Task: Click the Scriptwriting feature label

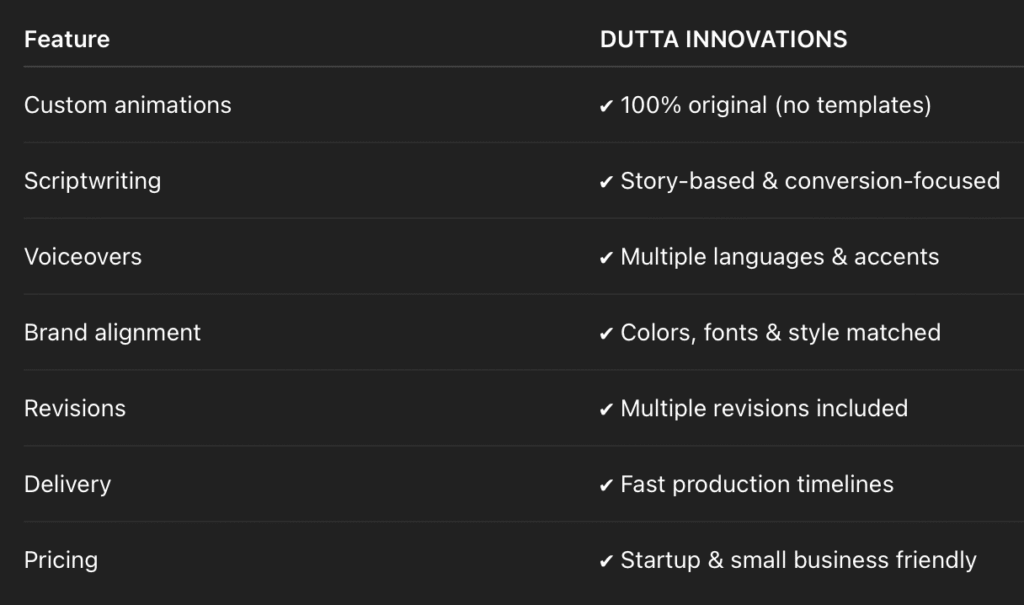Action: point(92,181)
